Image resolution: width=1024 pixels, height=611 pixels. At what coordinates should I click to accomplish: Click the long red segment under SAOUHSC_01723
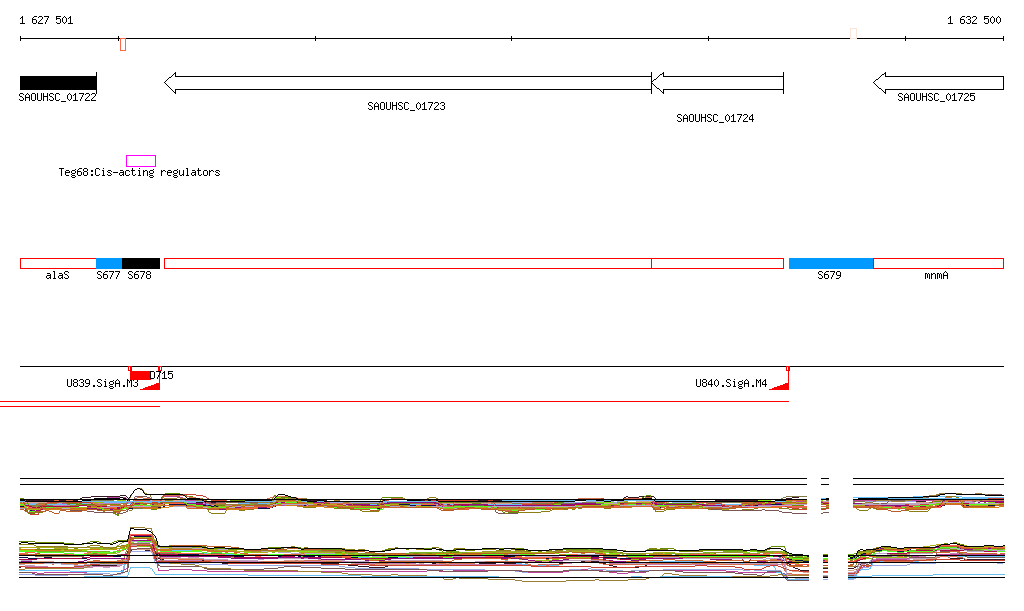coord(408,264)
